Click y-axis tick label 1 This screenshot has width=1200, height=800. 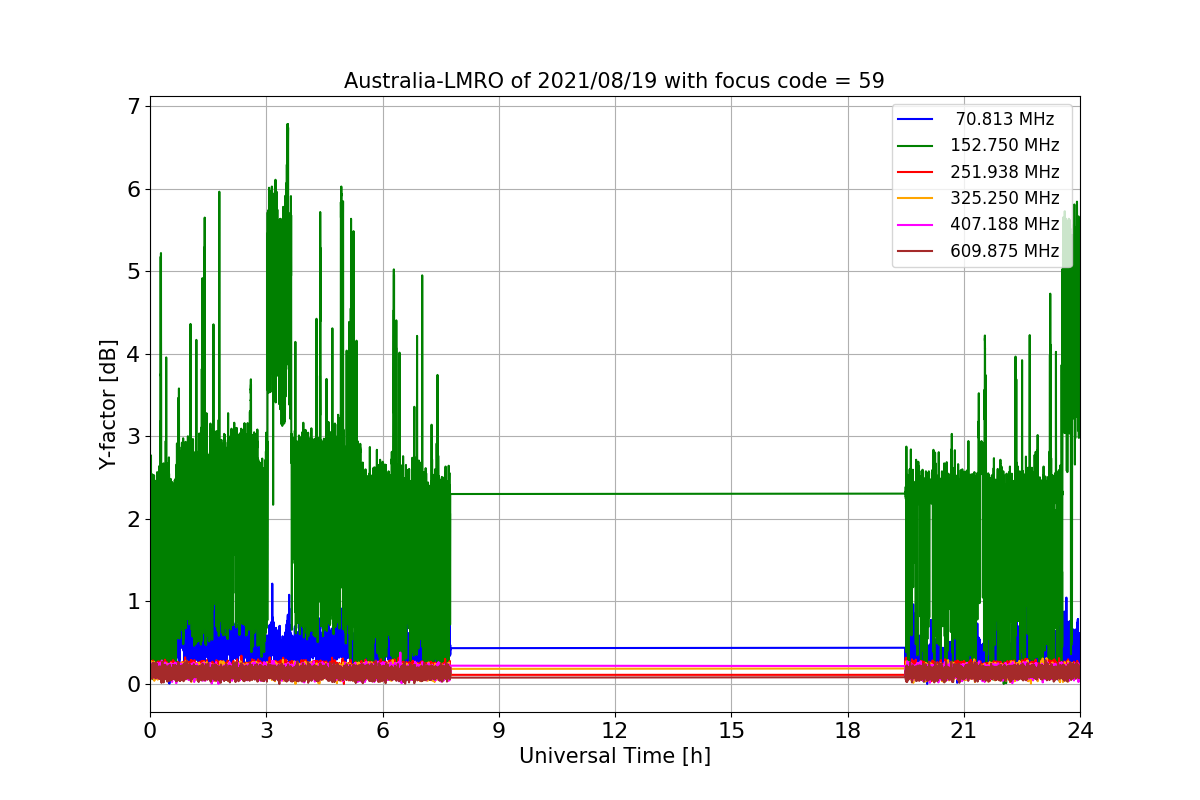pos(133,601)
